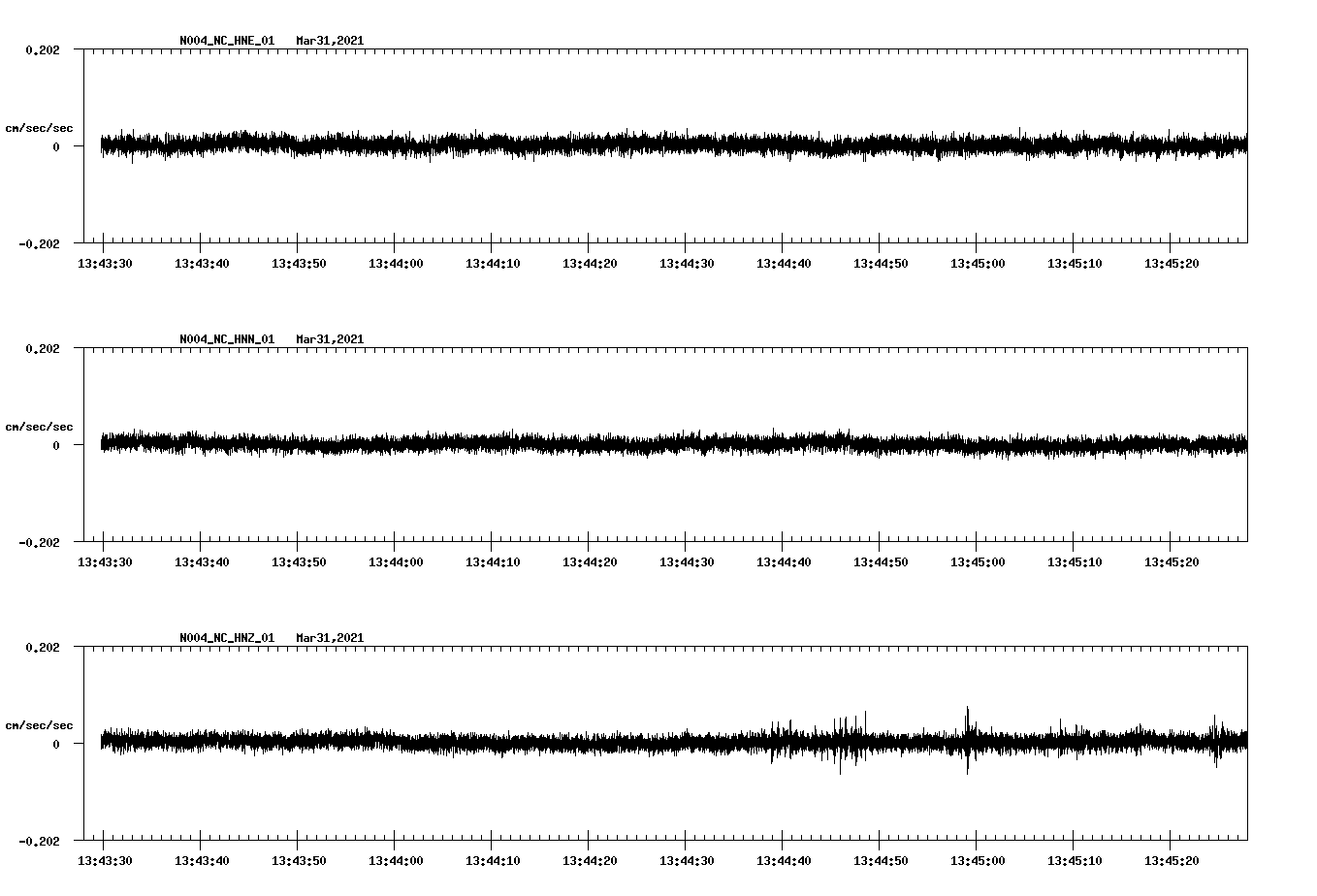Click the N004_NC_HNN_01 channel label
The width and height of the screenshot is (1317, 896).
pos(225,338)
